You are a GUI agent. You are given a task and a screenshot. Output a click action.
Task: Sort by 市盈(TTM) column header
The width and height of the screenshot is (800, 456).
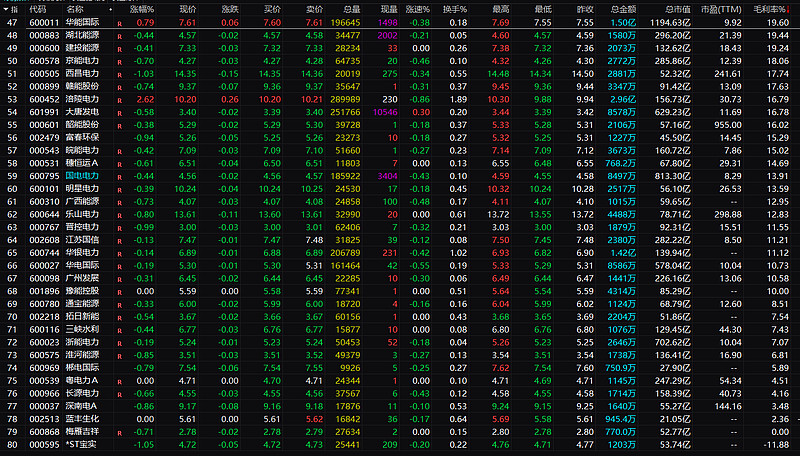tap(721, 9)
